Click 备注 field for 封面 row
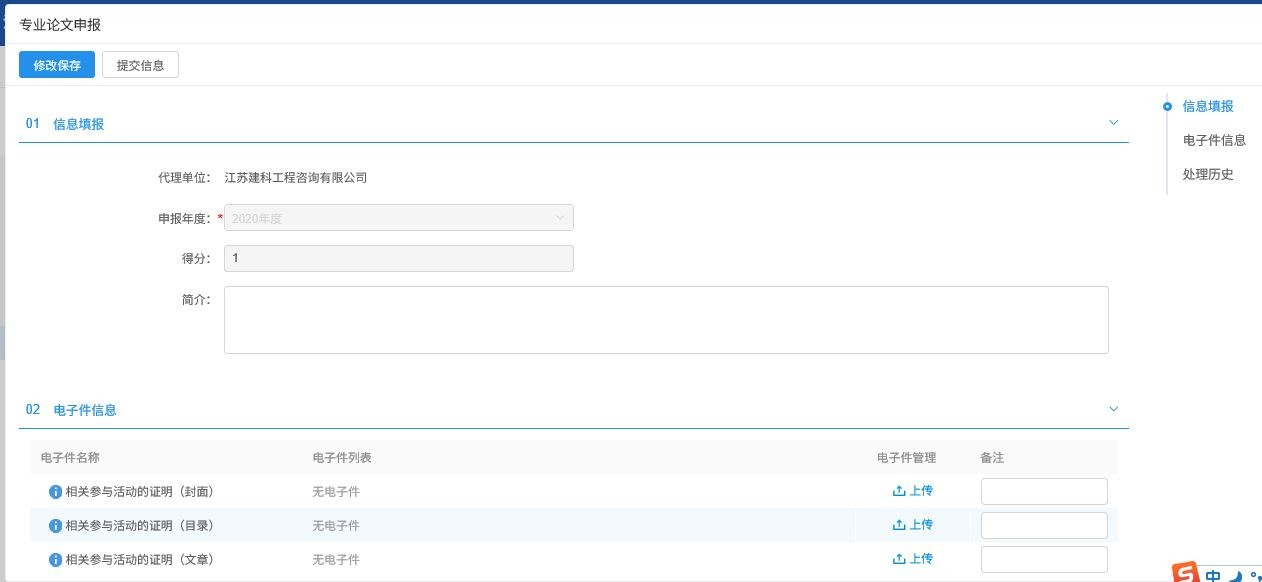The height and width of the screenshot is (582, 1262). click(1044, 492)
